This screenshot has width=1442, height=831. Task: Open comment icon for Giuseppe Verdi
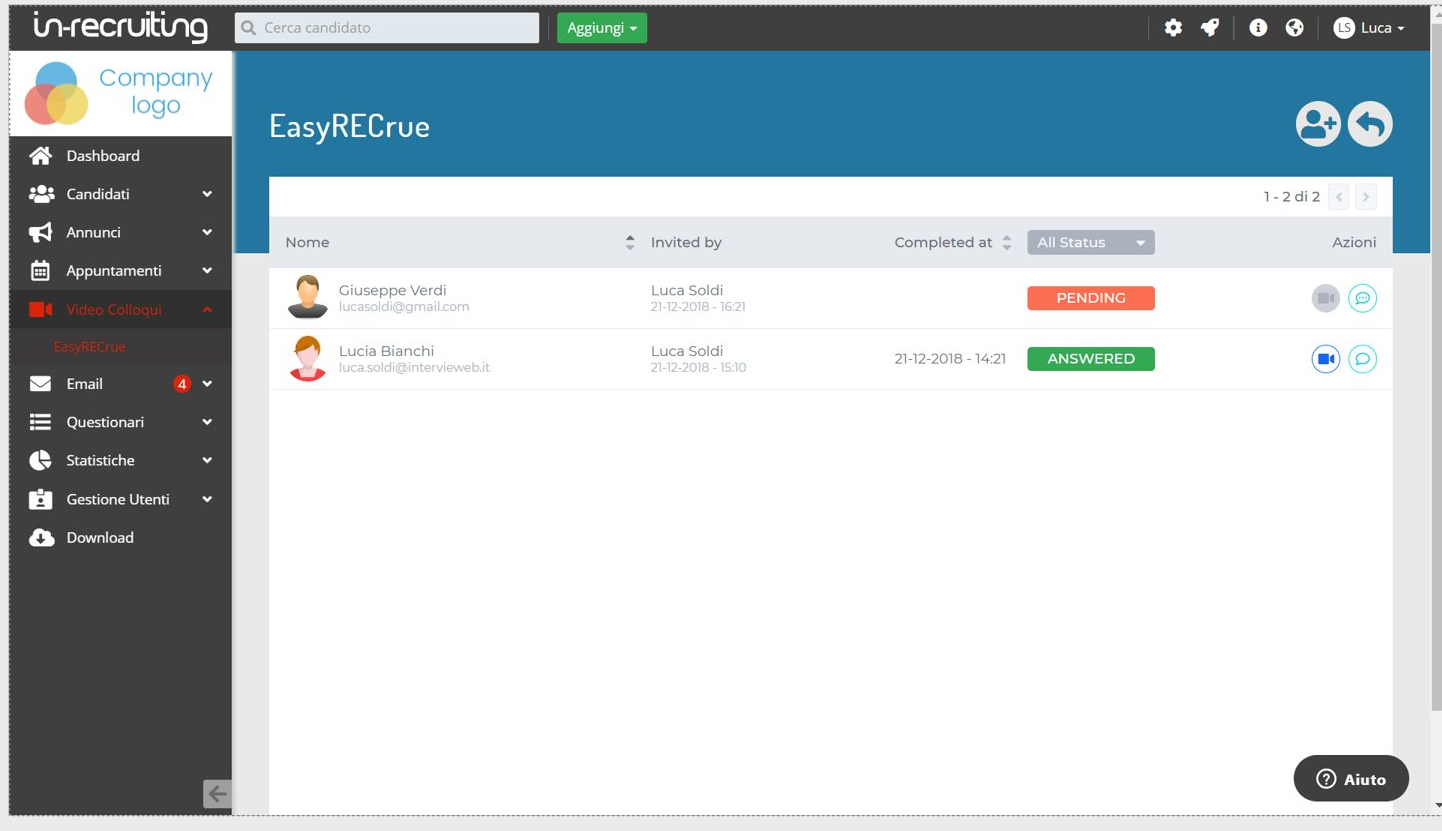[1362, 298]
